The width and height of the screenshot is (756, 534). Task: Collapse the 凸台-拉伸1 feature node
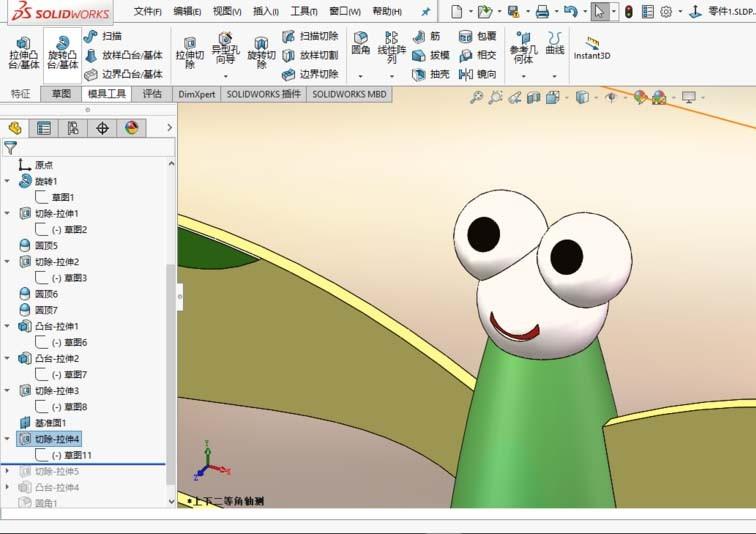click(7, 326)
